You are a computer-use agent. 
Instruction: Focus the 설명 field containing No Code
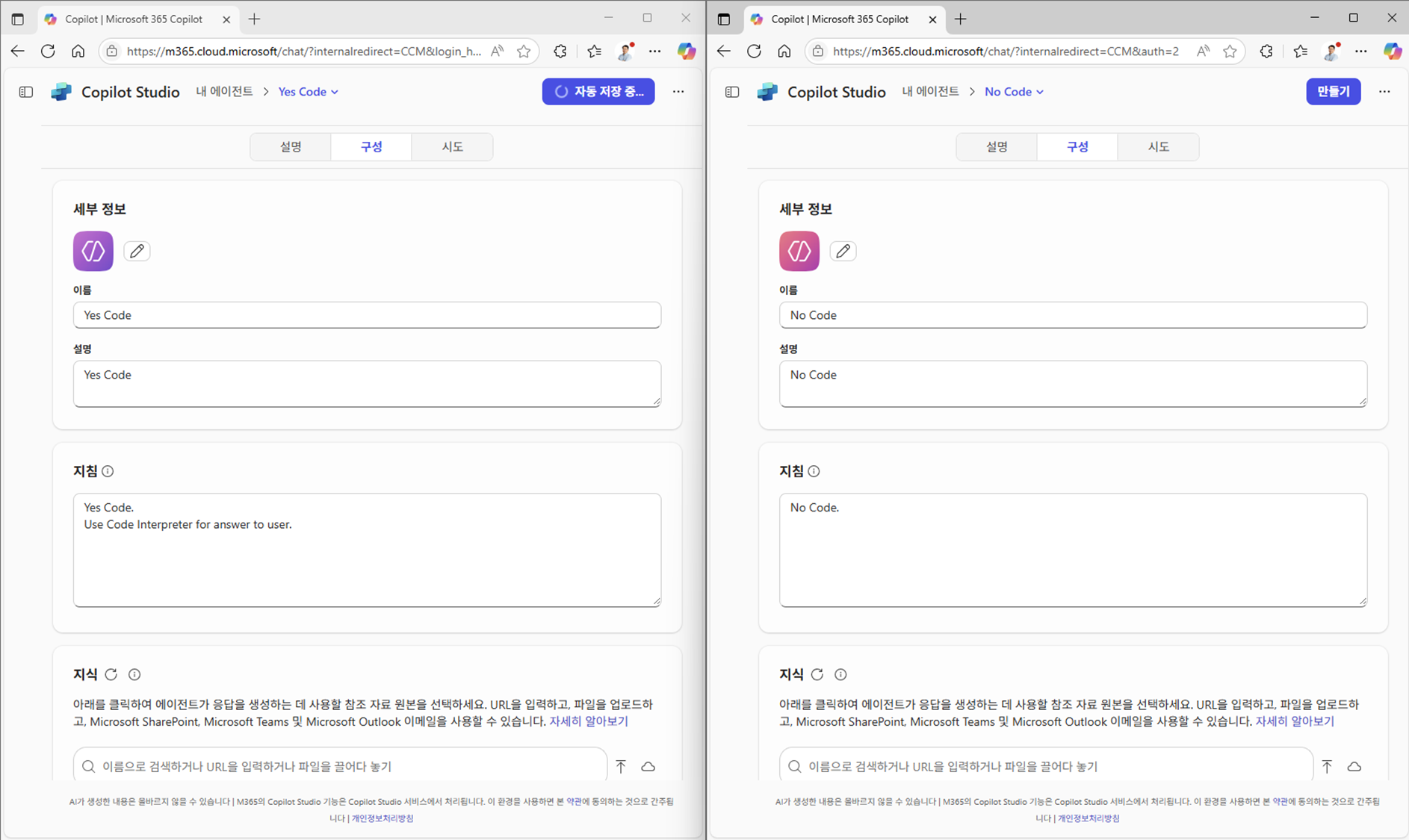tap(1073, 384)
